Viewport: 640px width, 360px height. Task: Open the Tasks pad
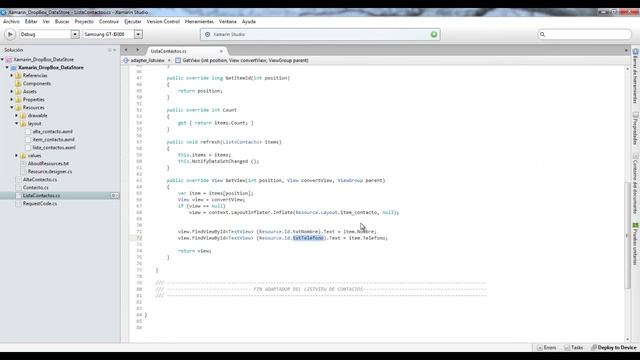coord(574,348)
